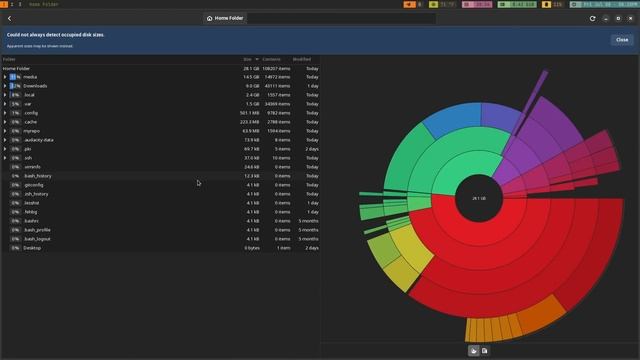Select the Home Folder root row
The image size is (640, 360).
coord(160,68)
